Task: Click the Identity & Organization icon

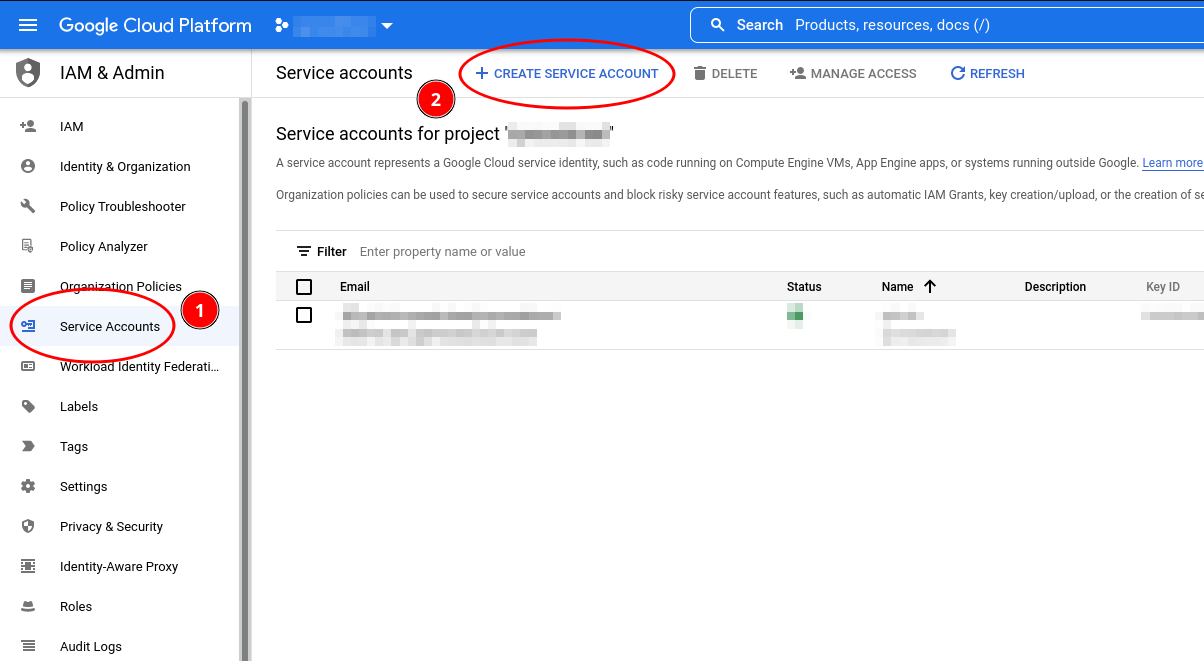Action: (28, 166)
